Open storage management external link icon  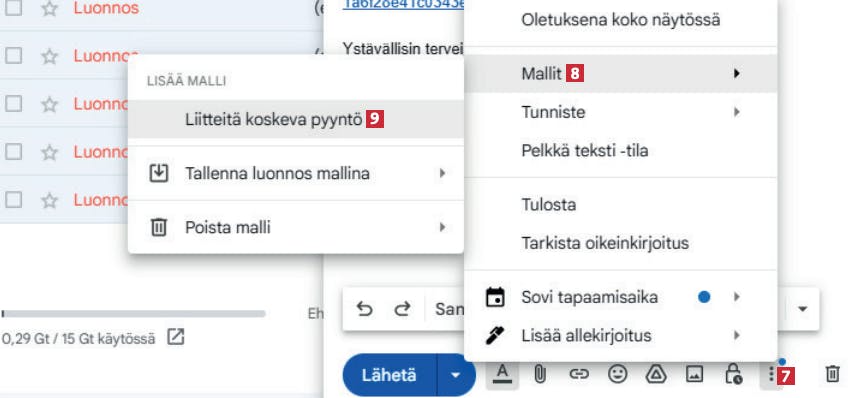(175, 337)
